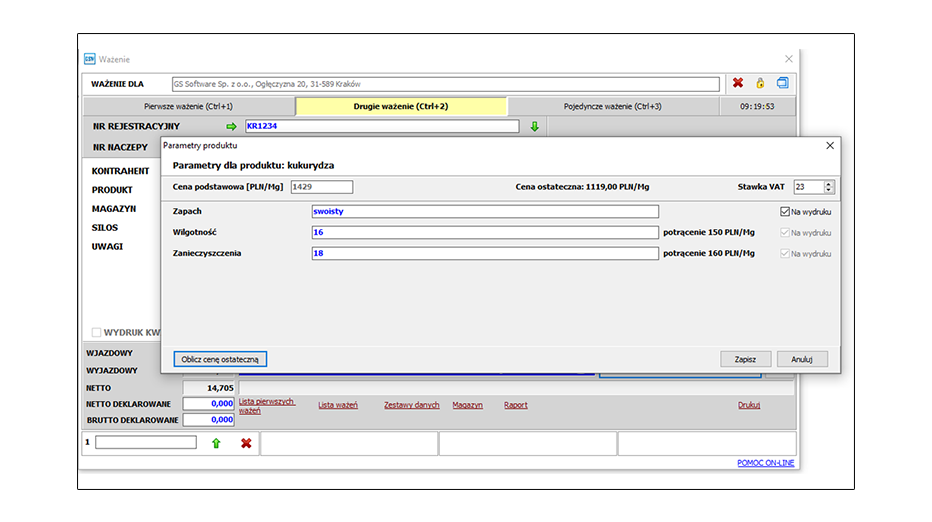This screenshot has width=932, height=522.
Task: Open the POMOC ON-LINE help link
Action: [765, 463]
